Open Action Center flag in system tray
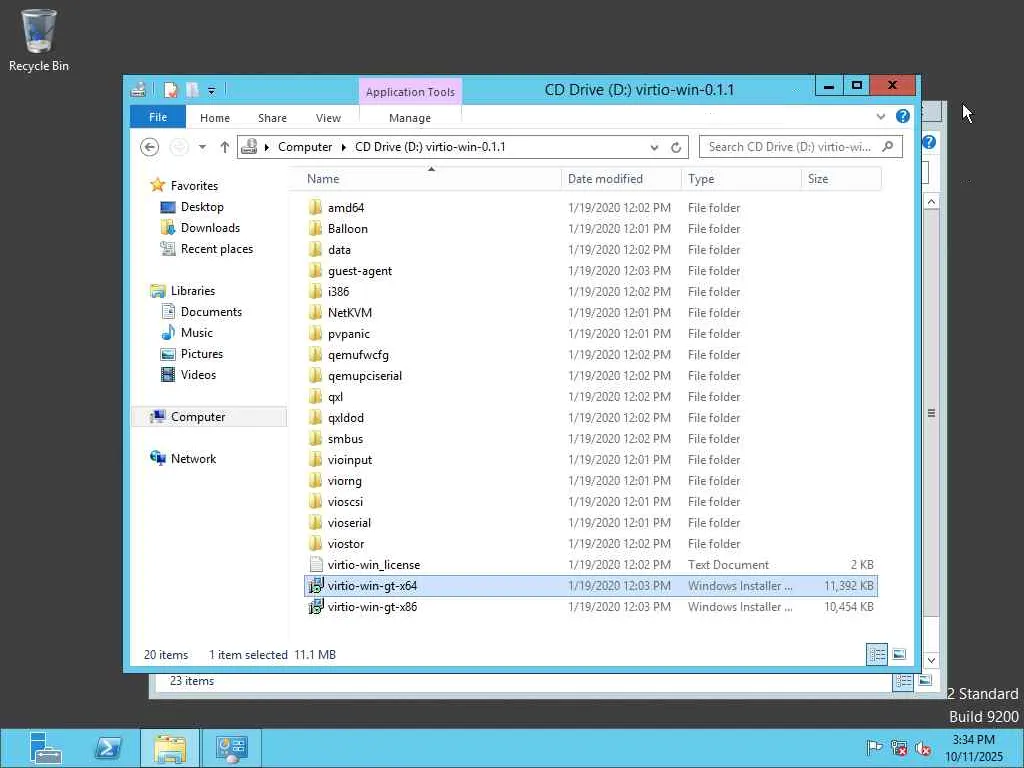 click(x=874, y=748)
